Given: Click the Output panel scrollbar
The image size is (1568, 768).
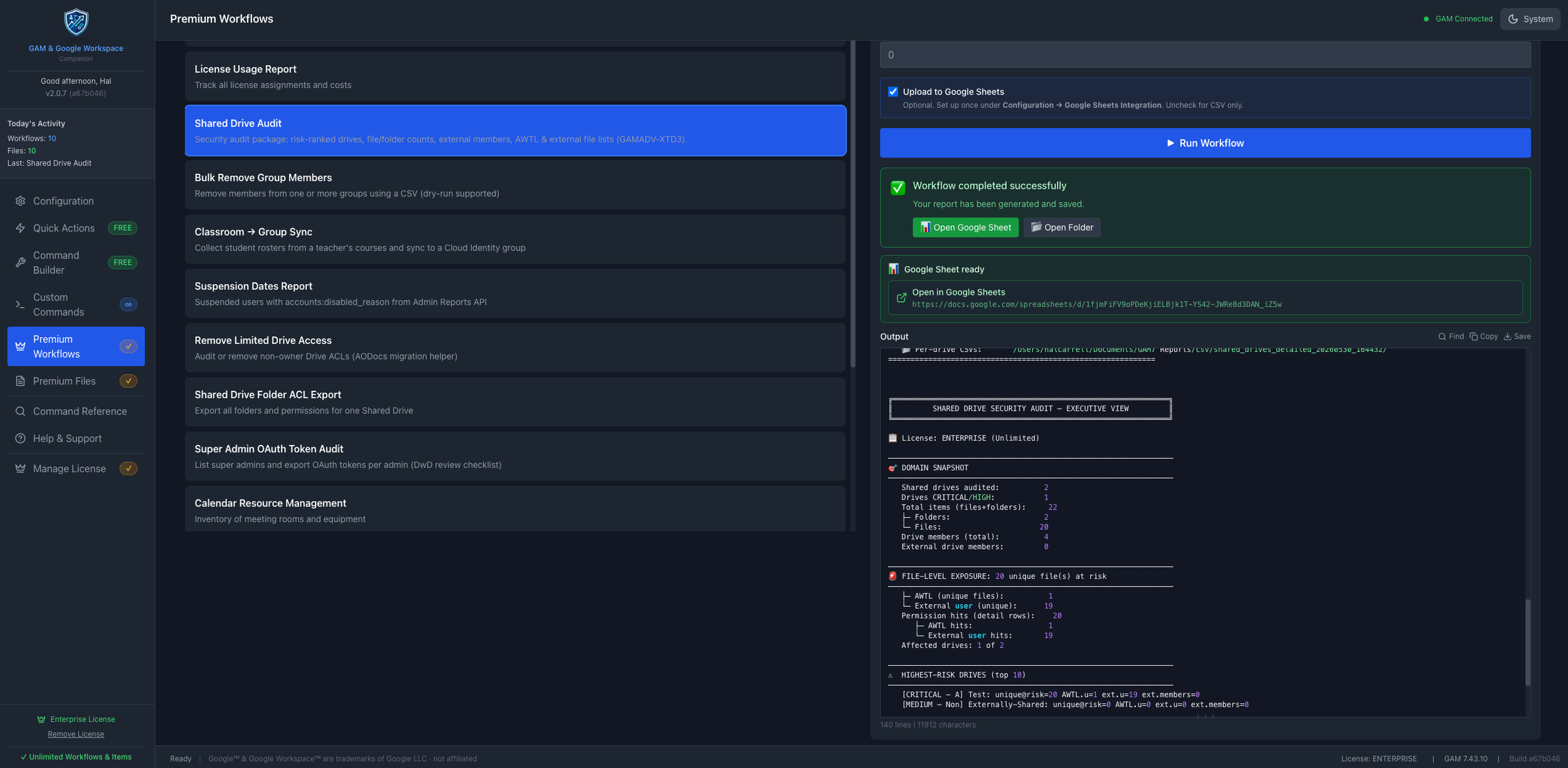Looking at the screenshot, I should point(1527,643).
